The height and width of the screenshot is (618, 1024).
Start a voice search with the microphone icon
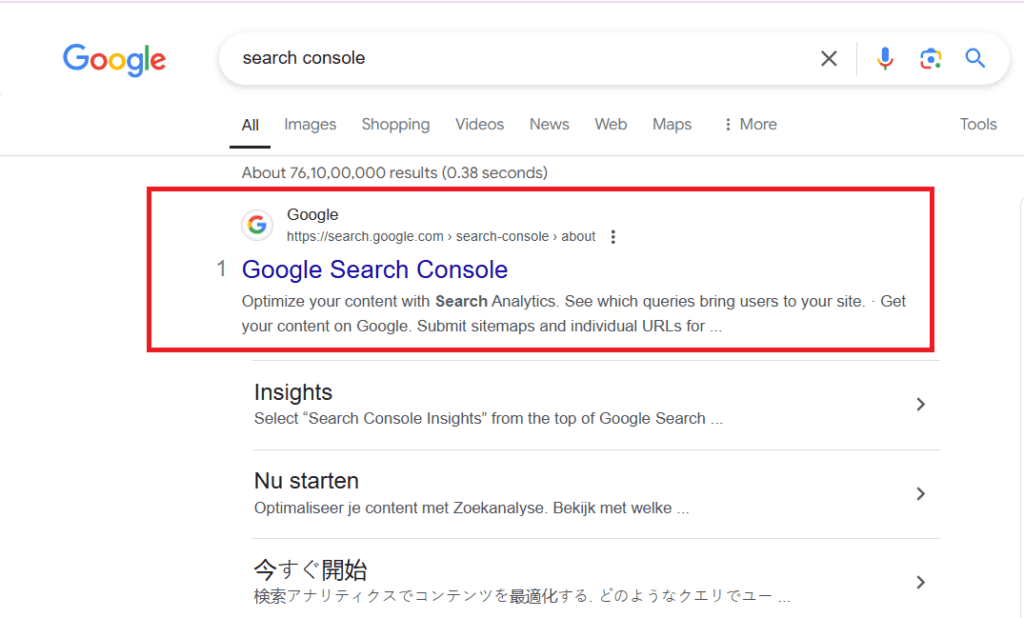pyautogui.click(x=885, y=58)
